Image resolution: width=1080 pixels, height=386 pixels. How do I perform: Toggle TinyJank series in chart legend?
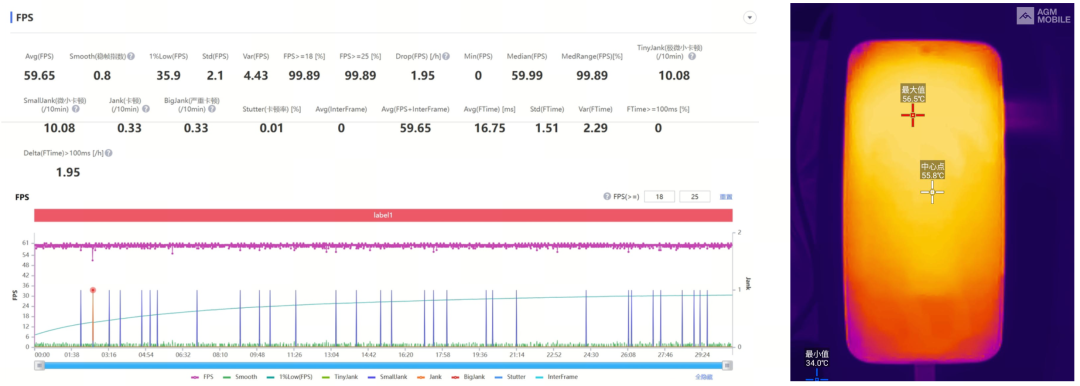340,377
